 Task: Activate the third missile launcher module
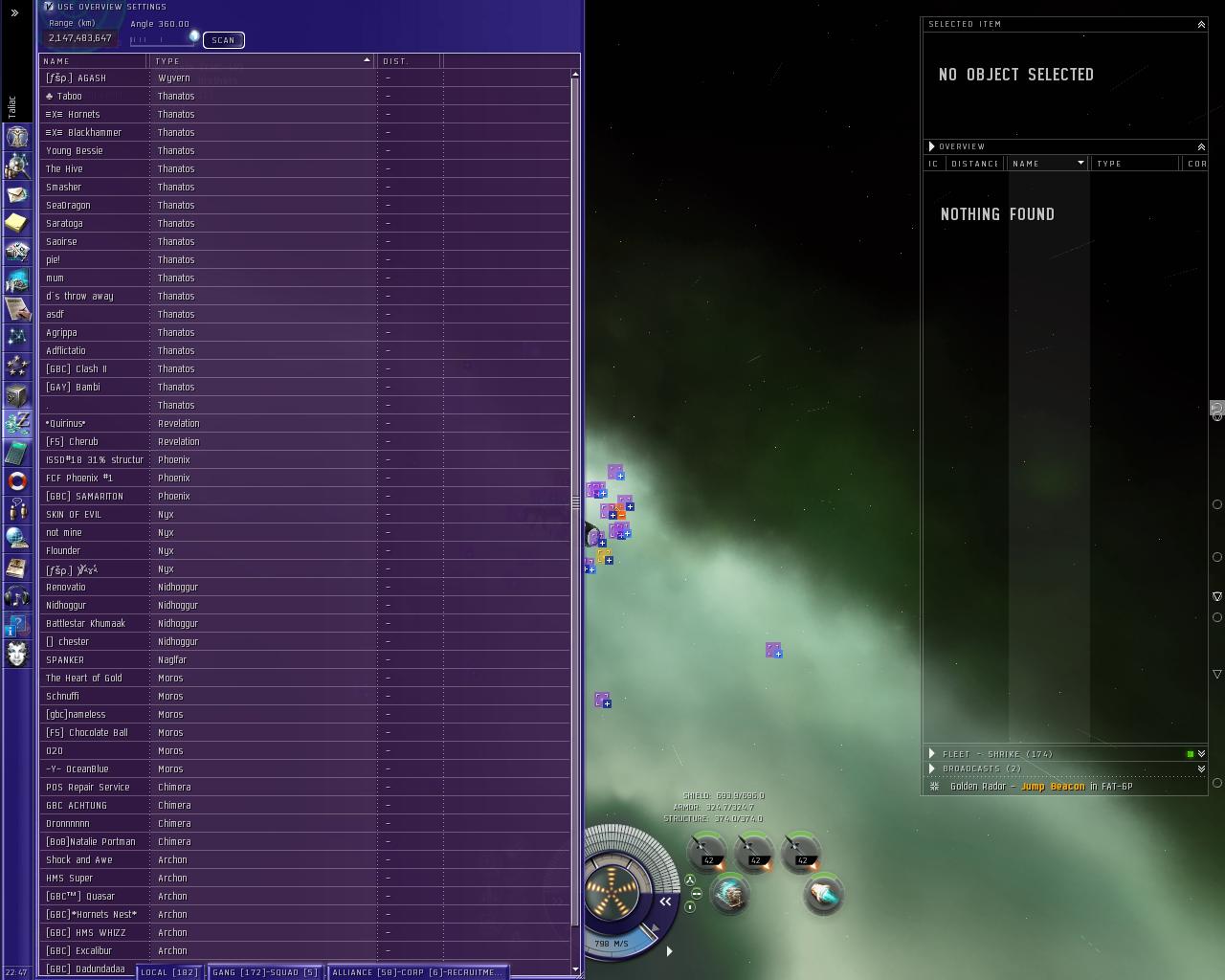801,852
